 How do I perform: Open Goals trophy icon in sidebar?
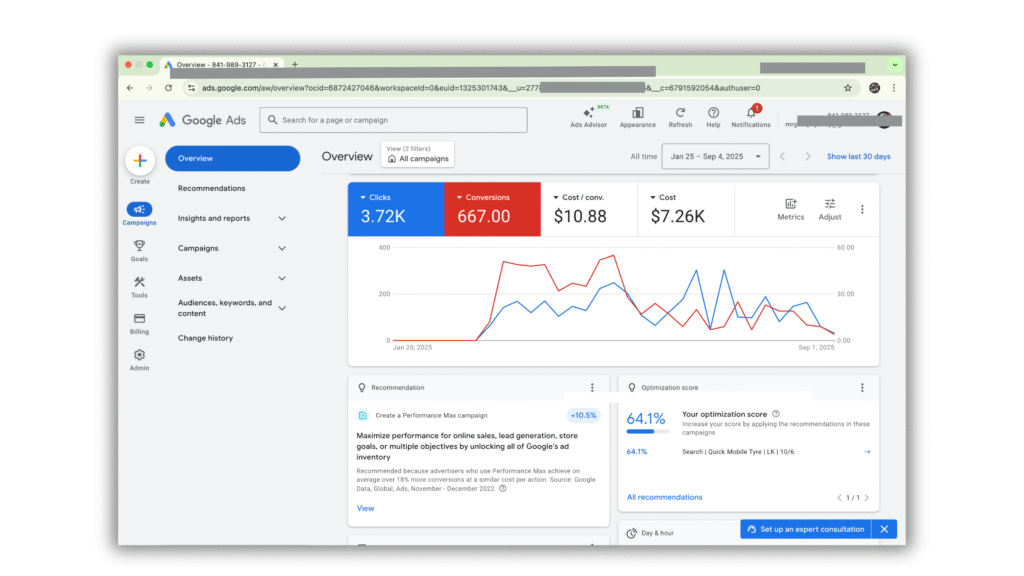pyautogui.click(x=139, y=246)
